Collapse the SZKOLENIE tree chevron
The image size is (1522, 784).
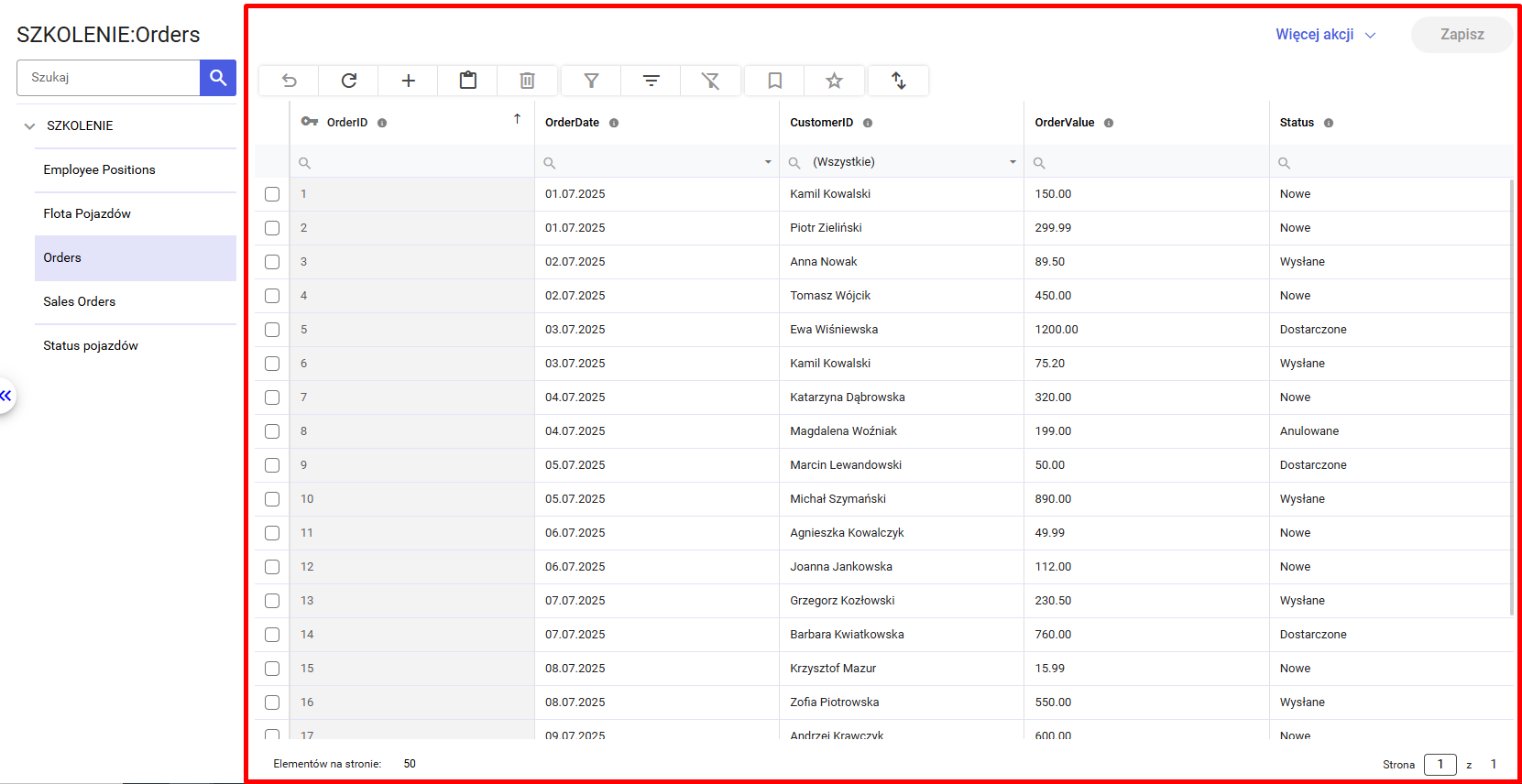(x=29, y=126)
